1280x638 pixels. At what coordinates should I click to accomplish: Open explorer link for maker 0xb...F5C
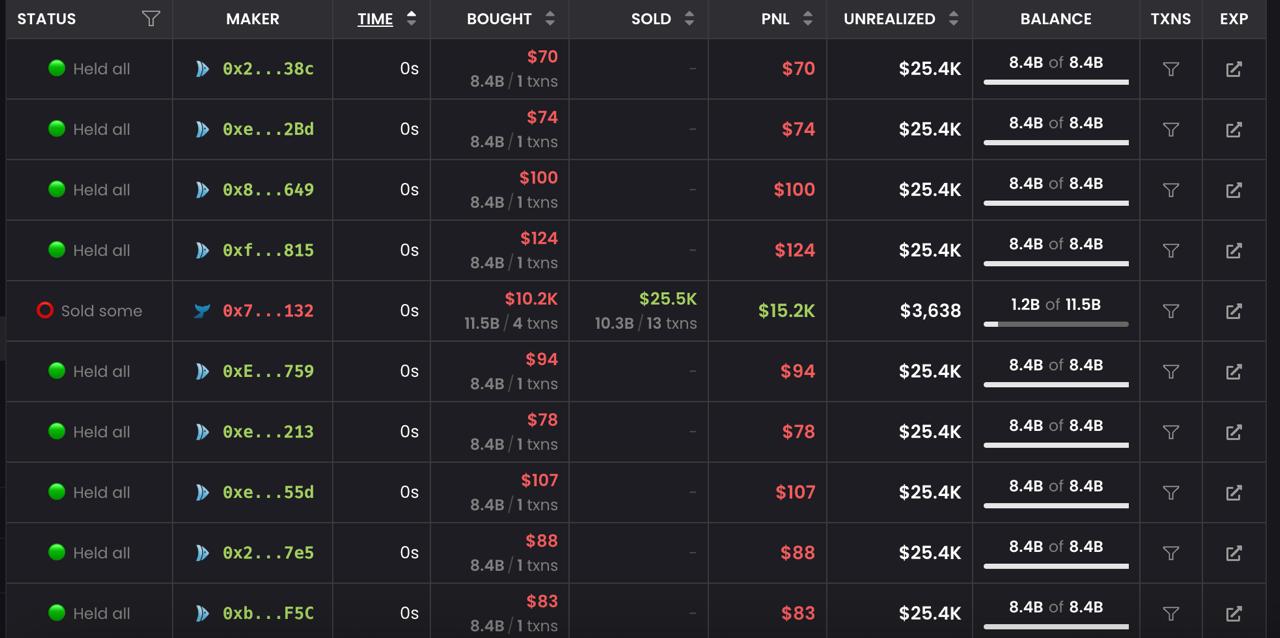tap(1234, 613)
